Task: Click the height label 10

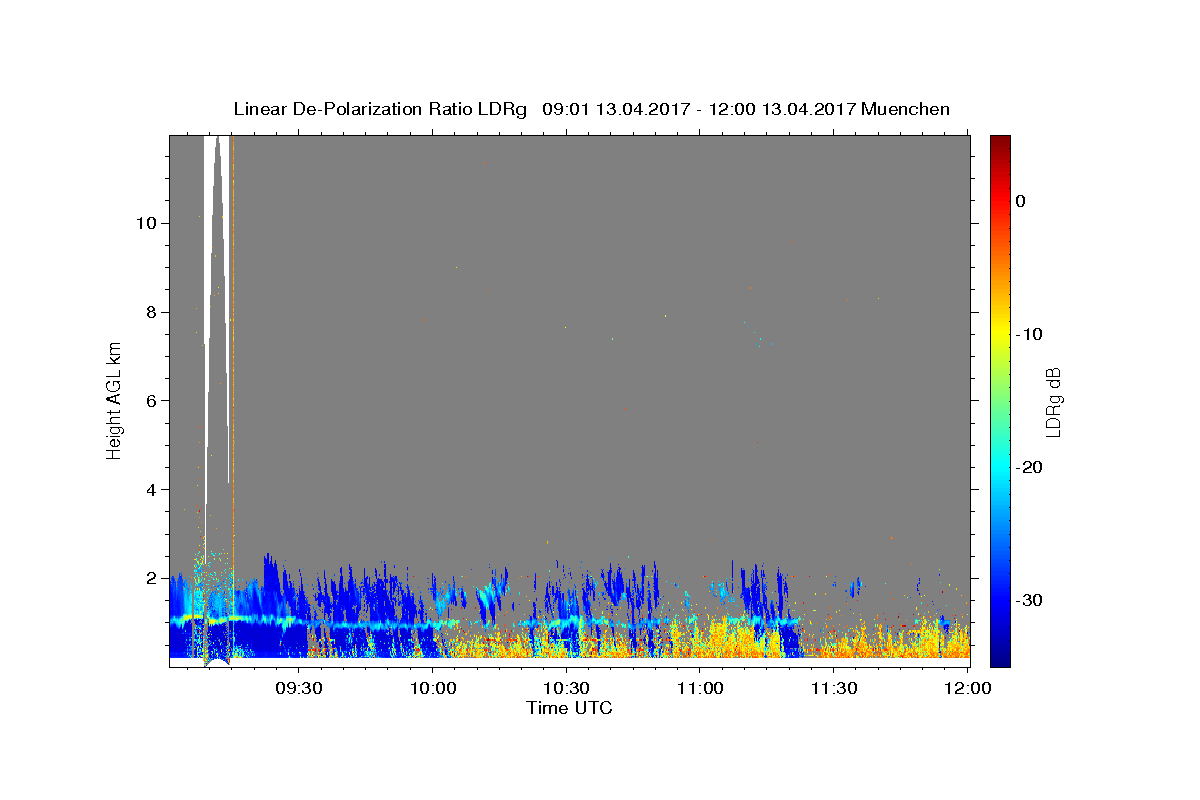Action: [146, 223]
